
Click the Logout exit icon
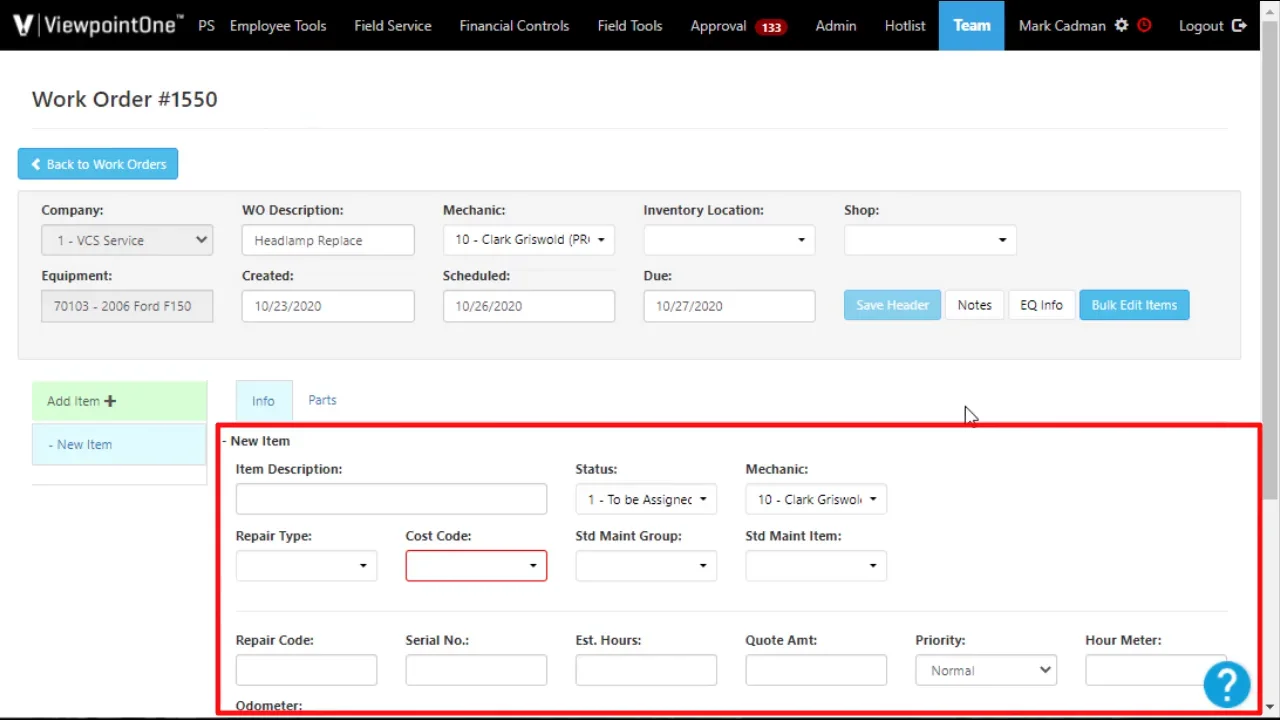1239,25
